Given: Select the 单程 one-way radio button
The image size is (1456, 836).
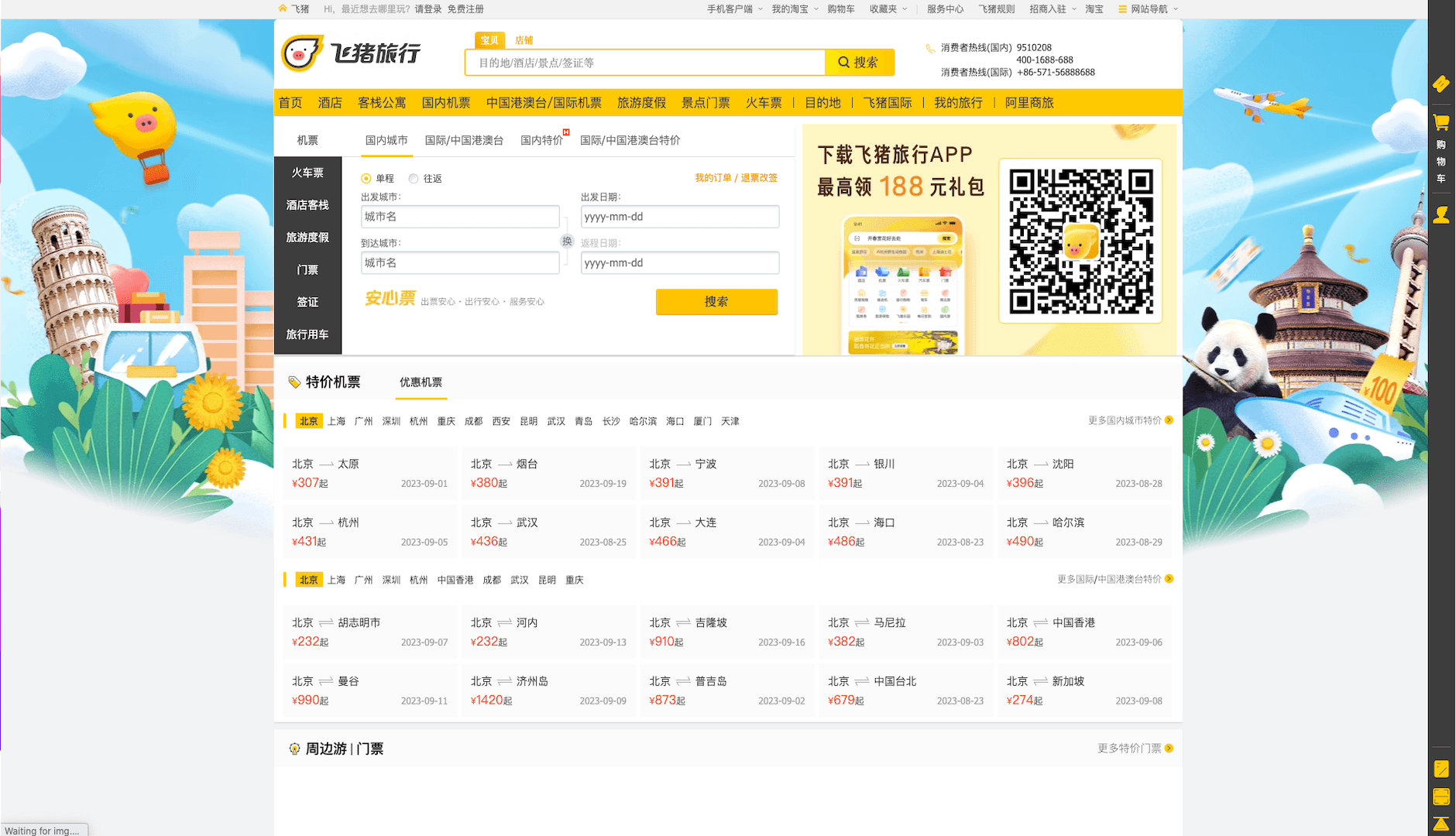Looking at the screenshot, I should [x=366, y=179].
